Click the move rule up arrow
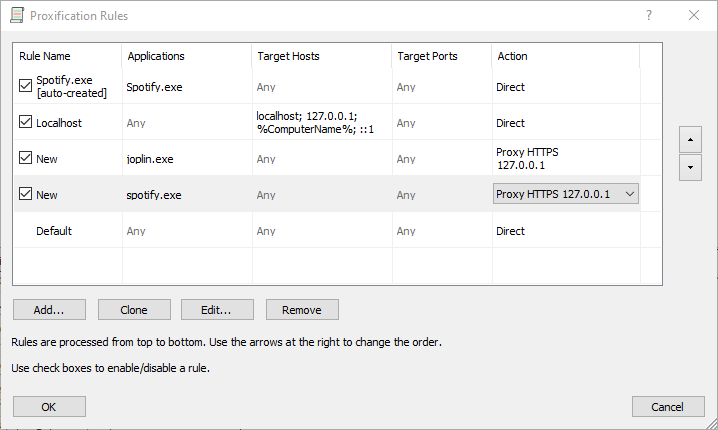This screenshot has height=430, width=718. 690,138
